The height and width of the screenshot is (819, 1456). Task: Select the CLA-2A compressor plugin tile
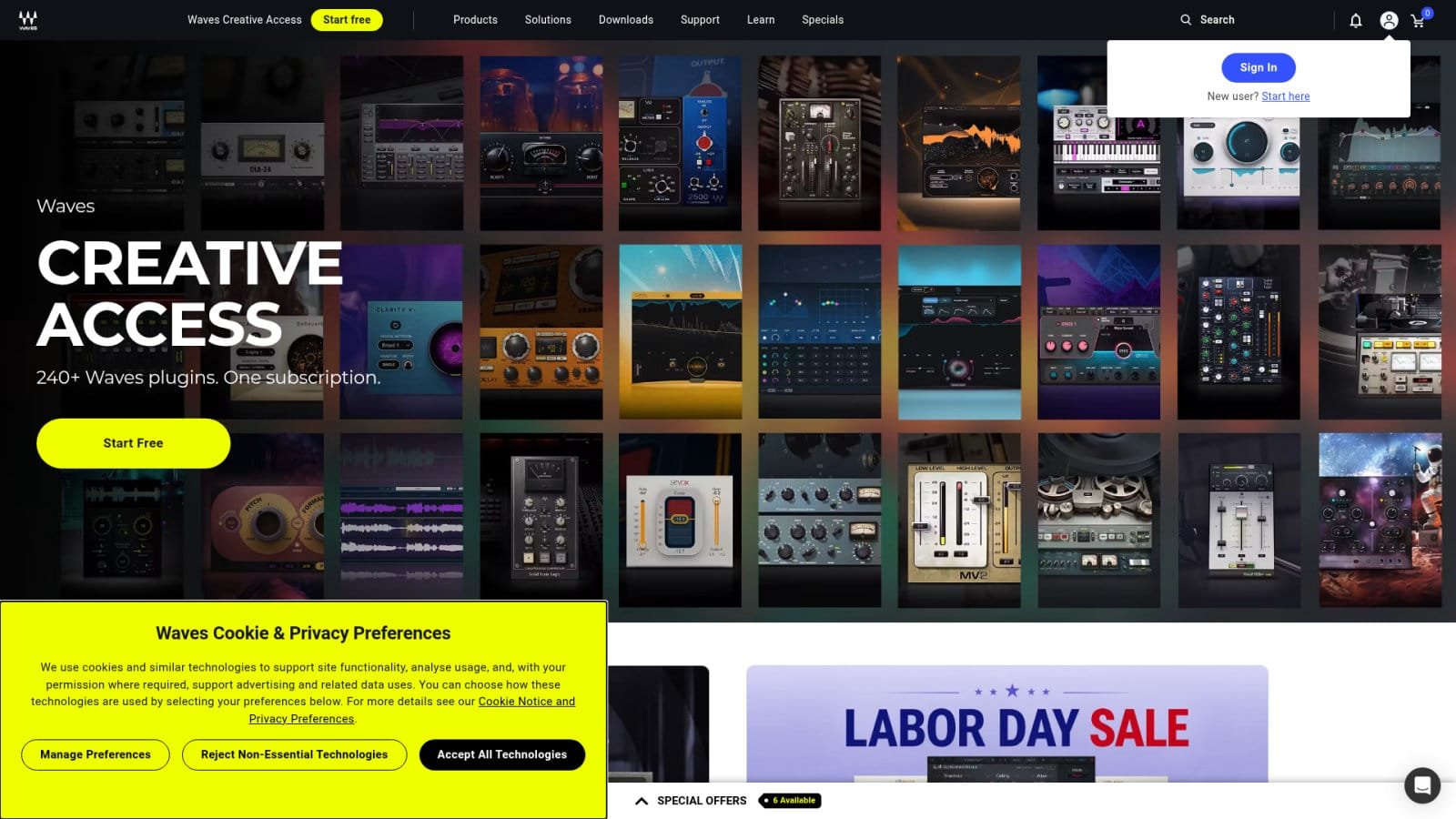262,143
